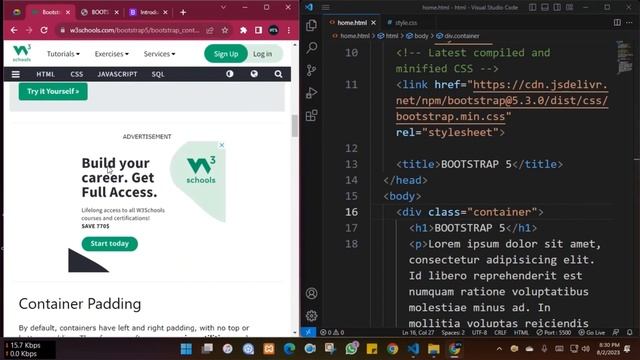Viewport: 640px width, 360px height.
Task: Click the Bootstrap CDN href link
Action: tap(502, 100)
